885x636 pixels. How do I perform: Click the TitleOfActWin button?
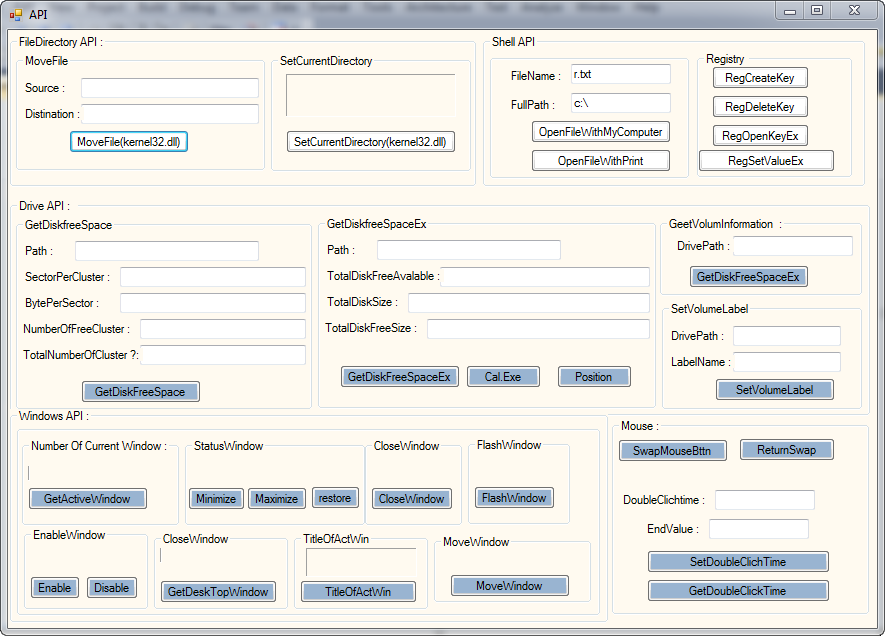(358, 591)
